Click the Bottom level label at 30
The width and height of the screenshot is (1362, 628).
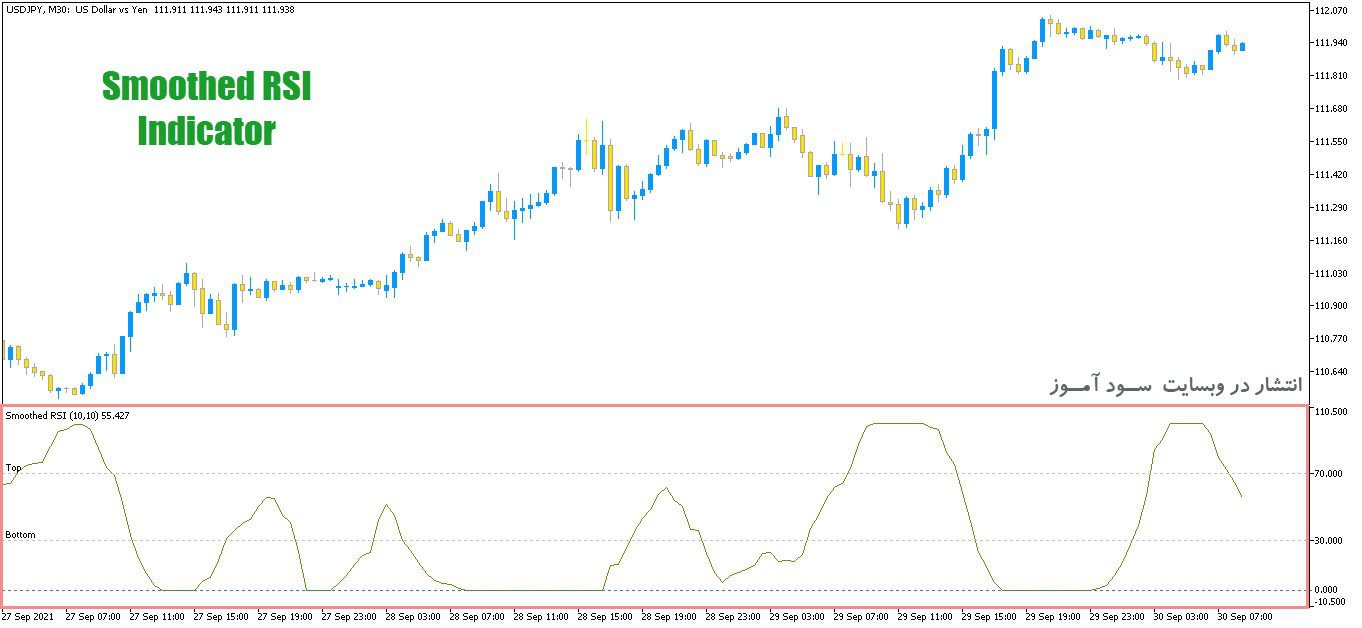coord(20,535)
